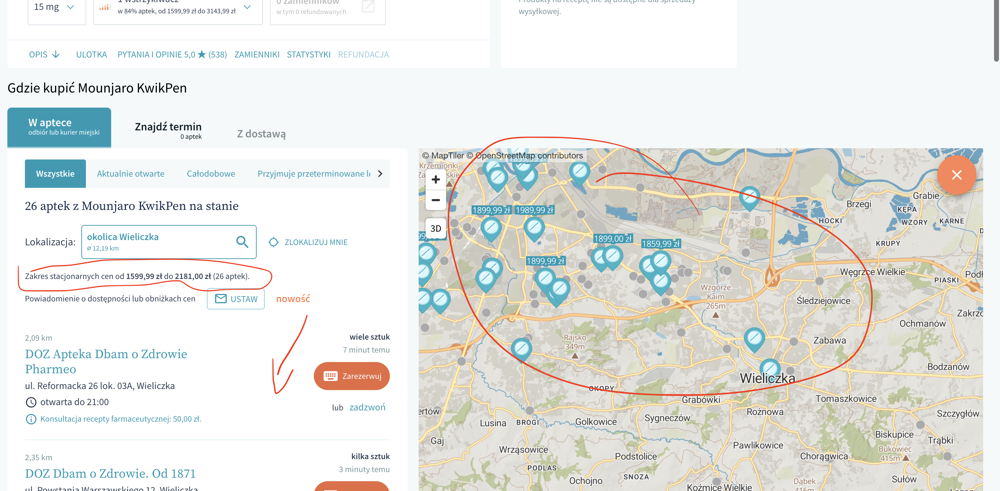Click ul. Reformacka 26 lok. 03A address
Image resolution: width=1000 pixels, height=491 pixels.
100,386
